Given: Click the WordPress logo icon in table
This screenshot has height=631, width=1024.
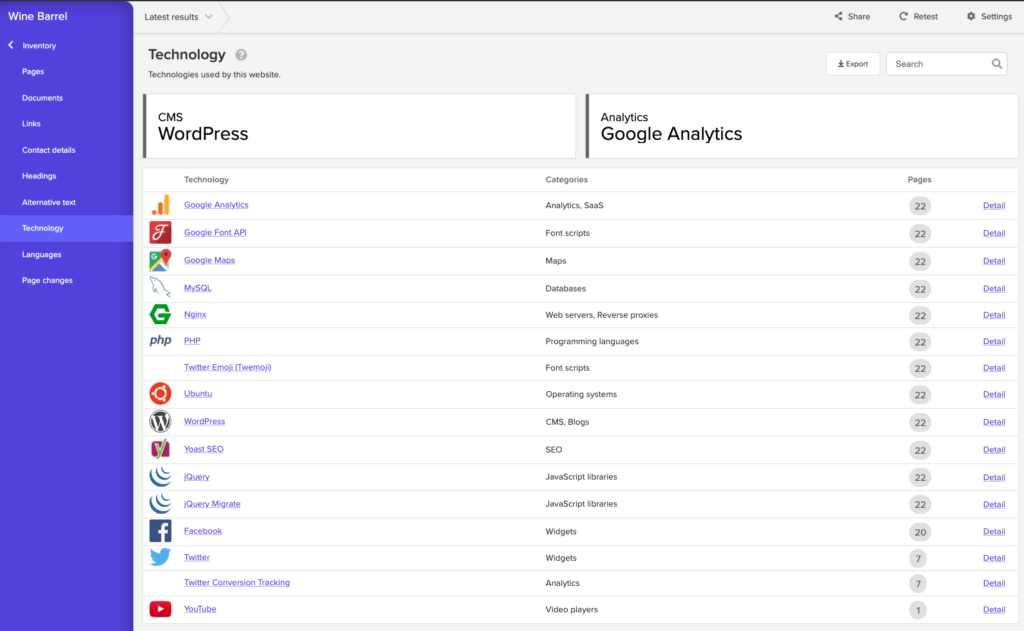Looking at the screenshot, I should (x=160, y=421).
